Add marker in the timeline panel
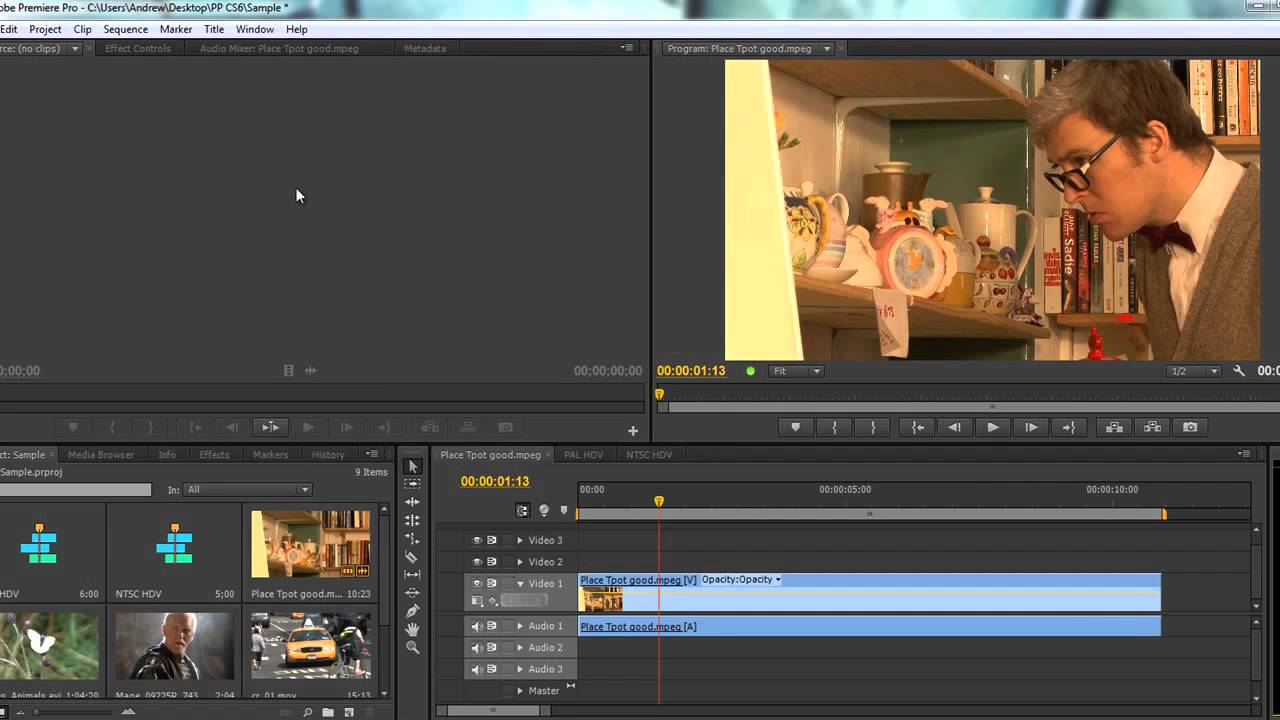The image size is (1280, 720). [563, 510]
